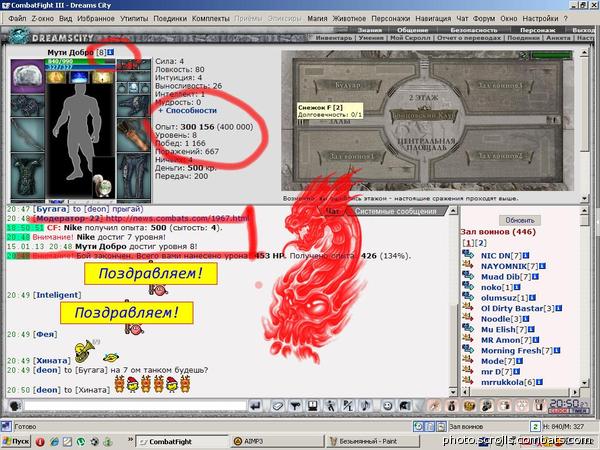Click the chat panel scroll-up arrow
600x450 pixels.
(x=453, y=210)
